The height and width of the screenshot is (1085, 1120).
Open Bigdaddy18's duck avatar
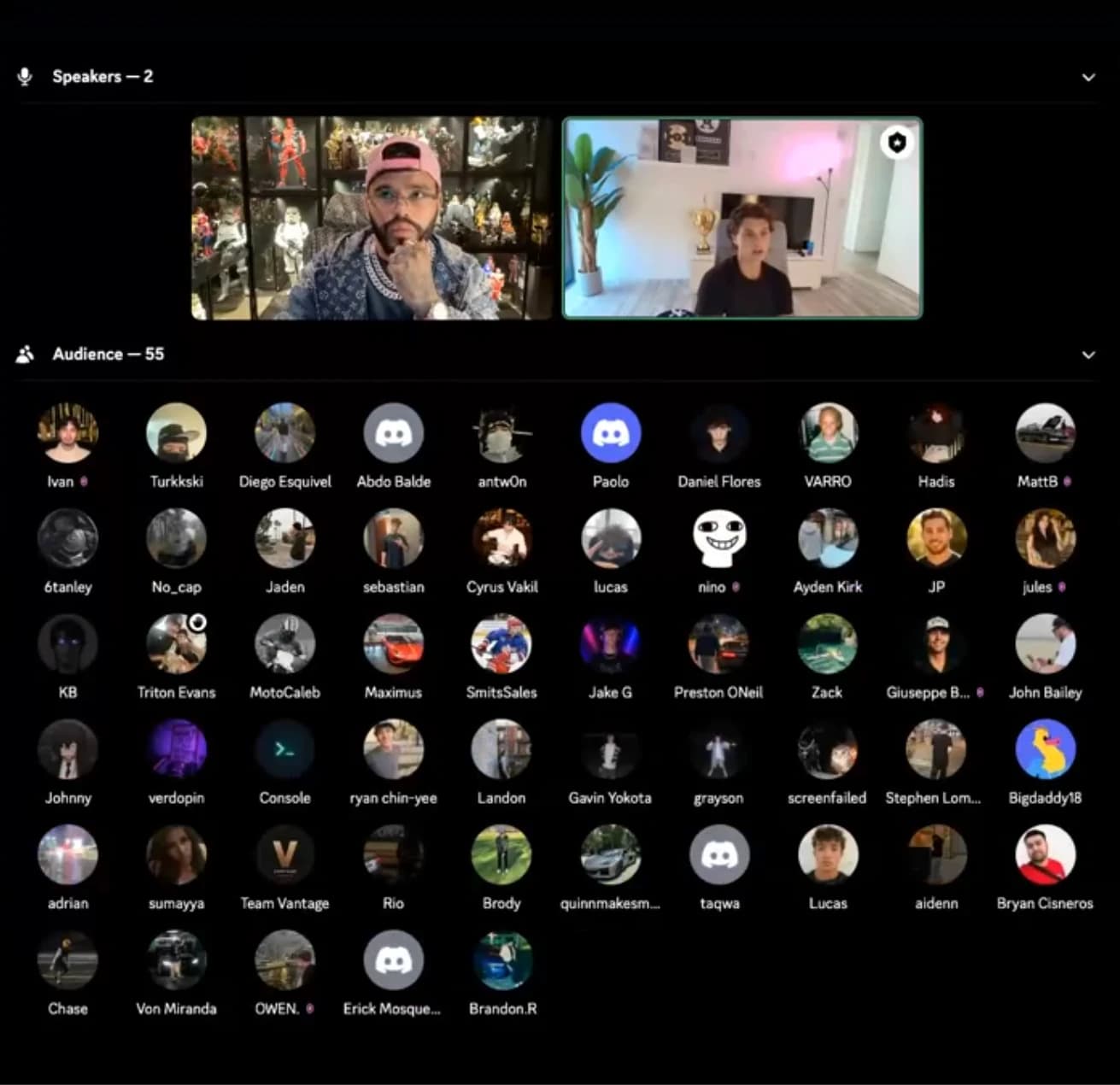click(x=1045, y=749)
